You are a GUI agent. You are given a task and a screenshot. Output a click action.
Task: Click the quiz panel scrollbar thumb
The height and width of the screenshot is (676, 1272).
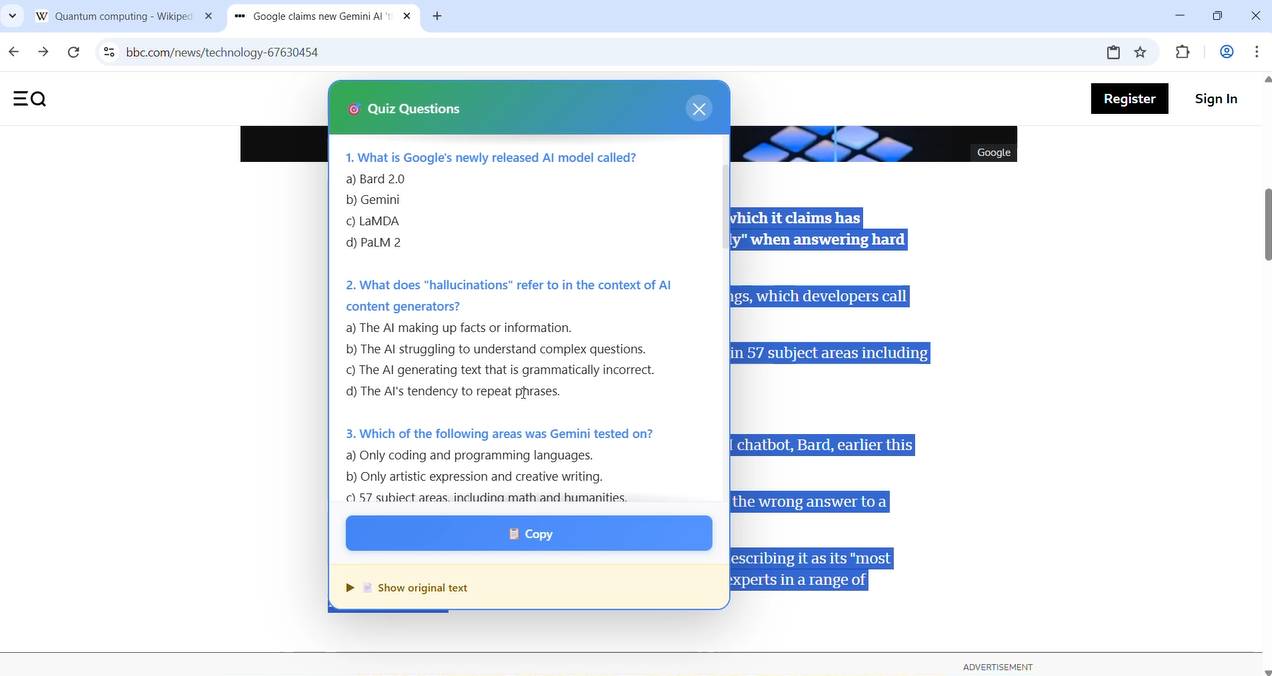pyautogui.click(x=726, y=206)
